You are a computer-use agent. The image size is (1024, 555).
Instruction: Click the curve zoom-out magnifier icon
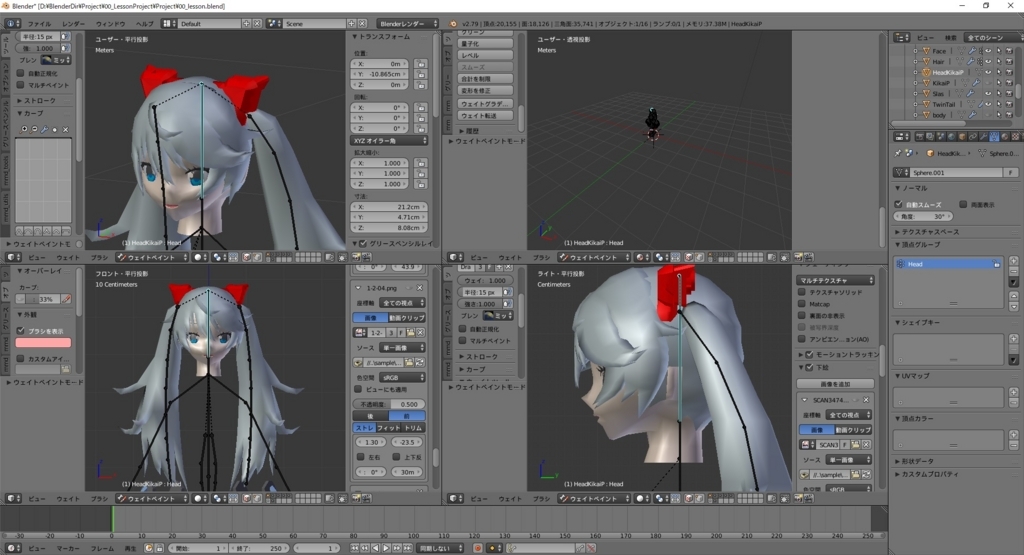[x=35, y=129]
